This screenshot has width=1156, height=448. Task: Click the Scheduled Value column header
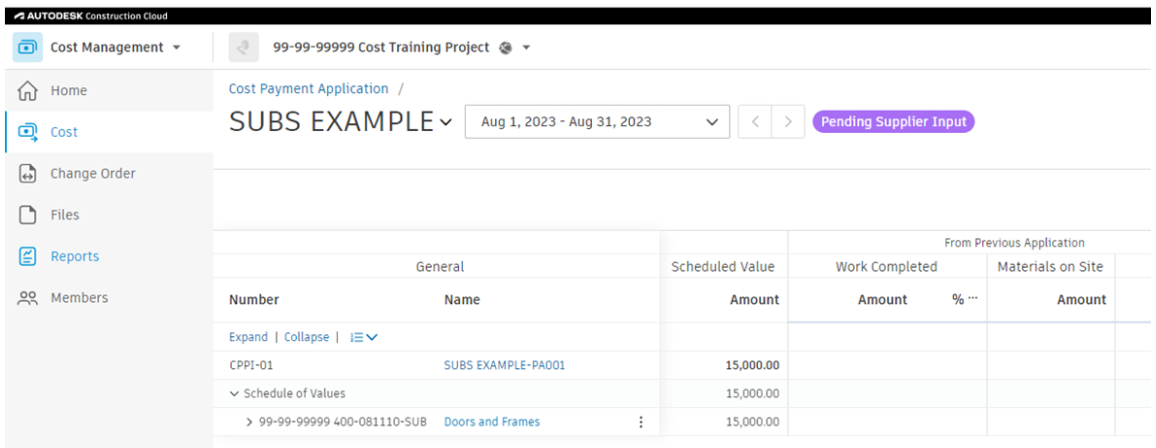(x=723, y=267)
